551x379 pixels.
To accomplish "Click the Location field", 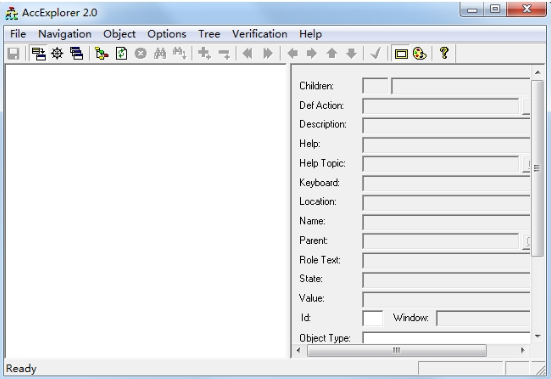I will coord(446,202).
